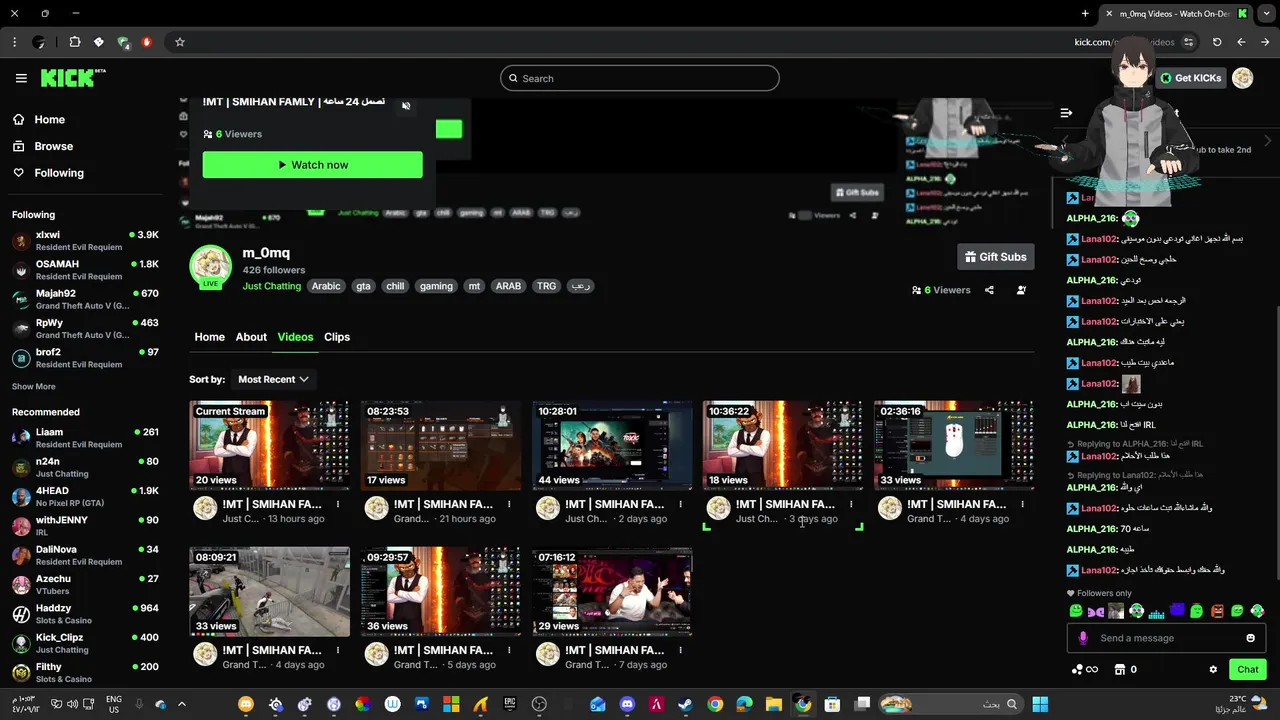Select the TRG tag
Viewport: 1280px width, 720px height.
pyautogui.click(x=546, y=286)
